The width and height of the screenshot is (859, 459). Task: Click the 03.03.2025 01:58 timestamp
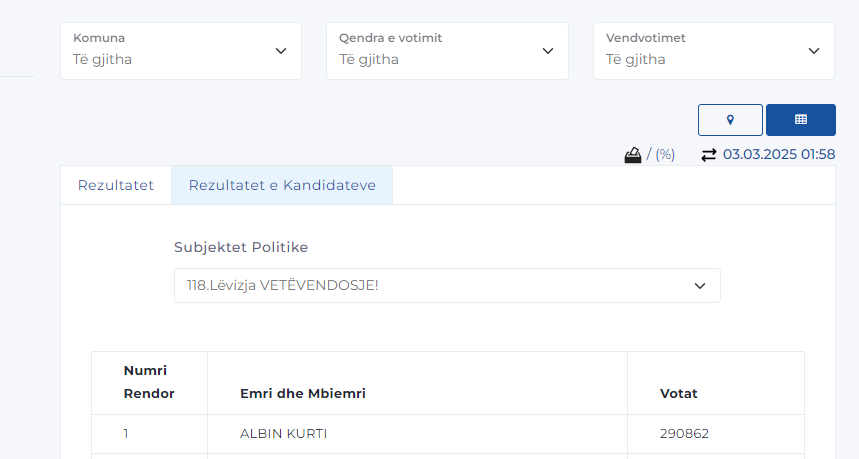[779, 155]
